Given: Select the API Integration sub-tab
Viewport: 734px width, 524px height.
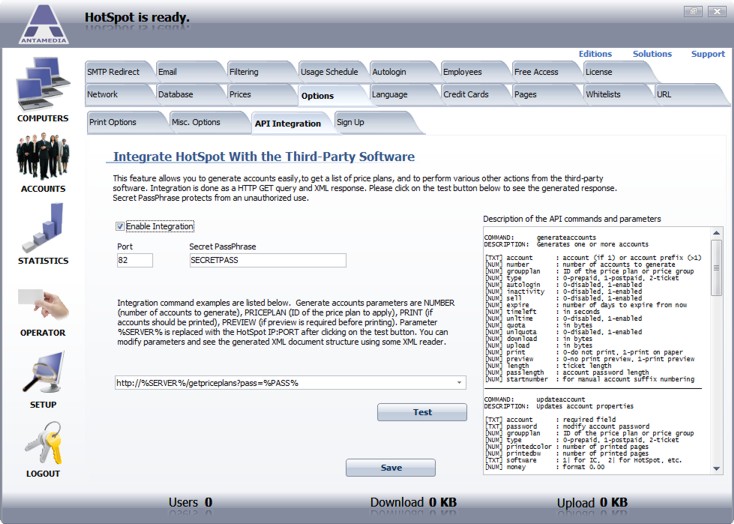Looking at the screenshot, I should (288, 124).
